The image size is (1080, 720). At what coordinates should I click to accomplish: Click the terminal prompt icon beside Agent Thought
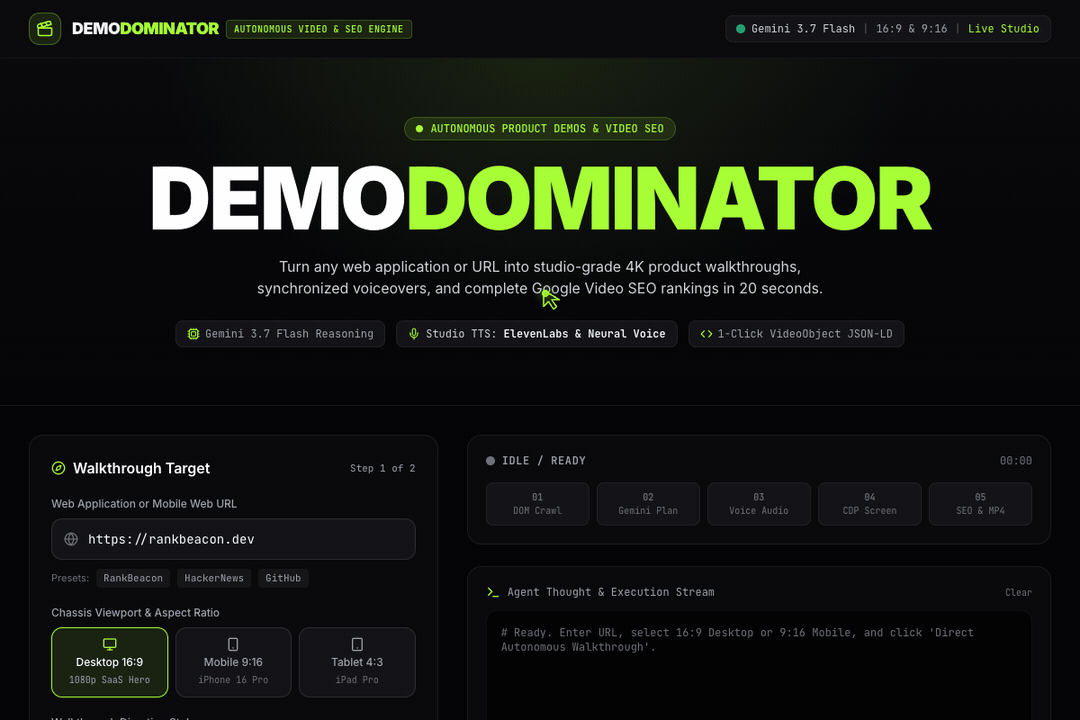(x=492, y=592)
